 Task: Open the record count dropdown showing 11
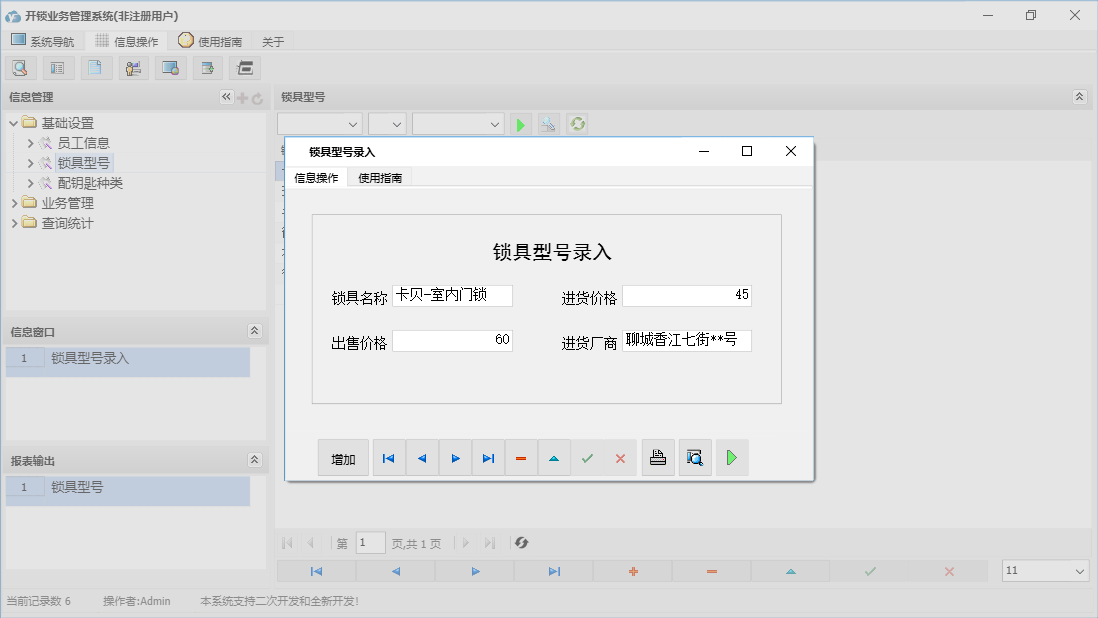click(x=1044, y=570)
